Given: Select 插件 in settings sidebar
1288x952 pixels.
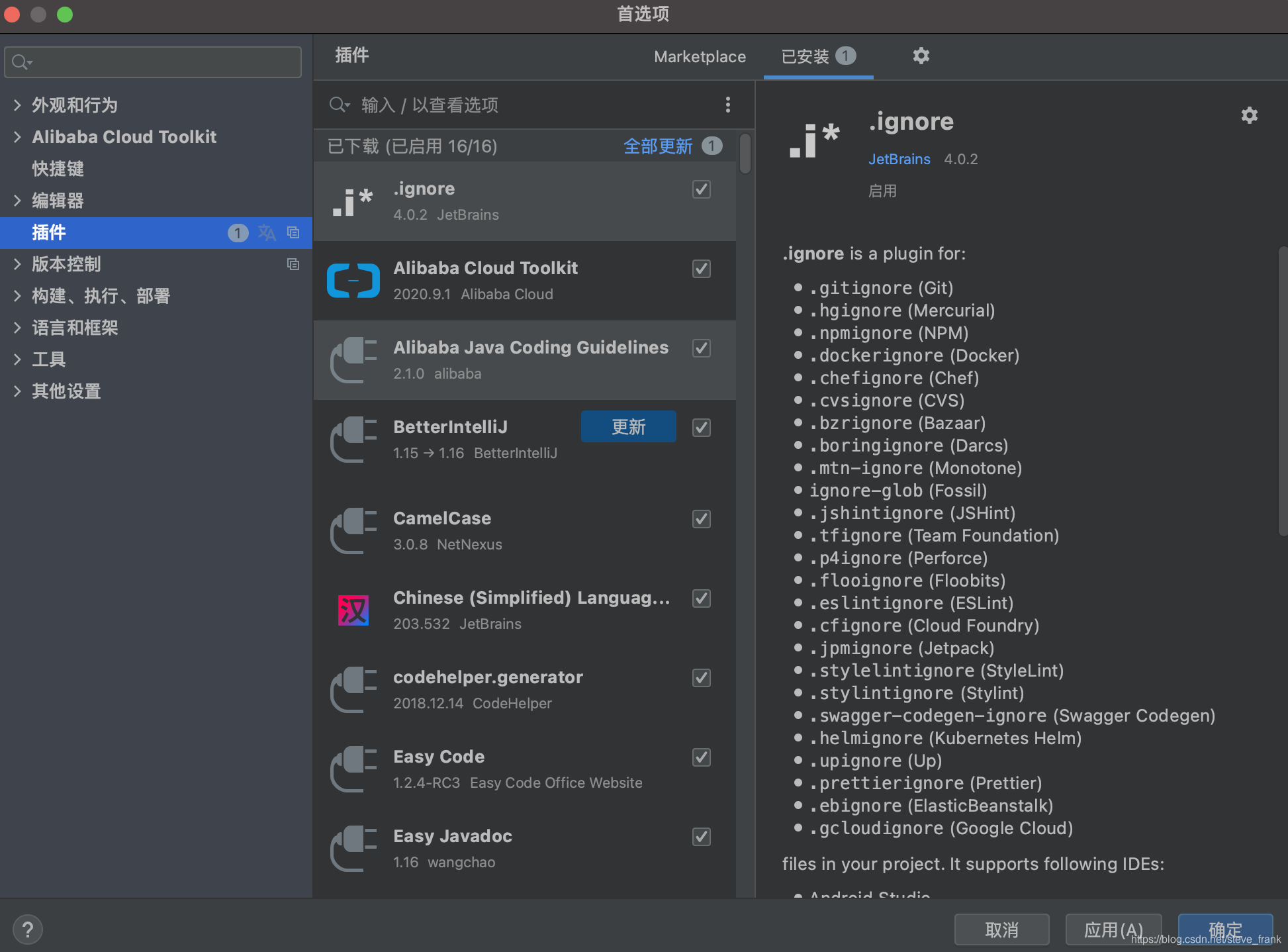Looking at the screenshot, I should click(156, 232).
